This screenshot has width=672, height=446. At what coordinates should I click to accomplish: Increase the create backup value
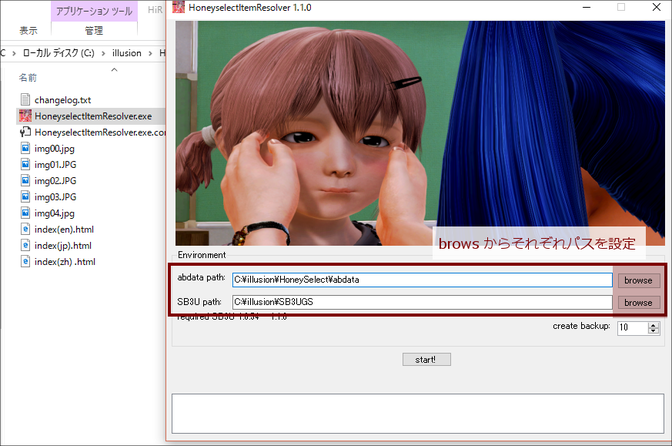[654, 325]
